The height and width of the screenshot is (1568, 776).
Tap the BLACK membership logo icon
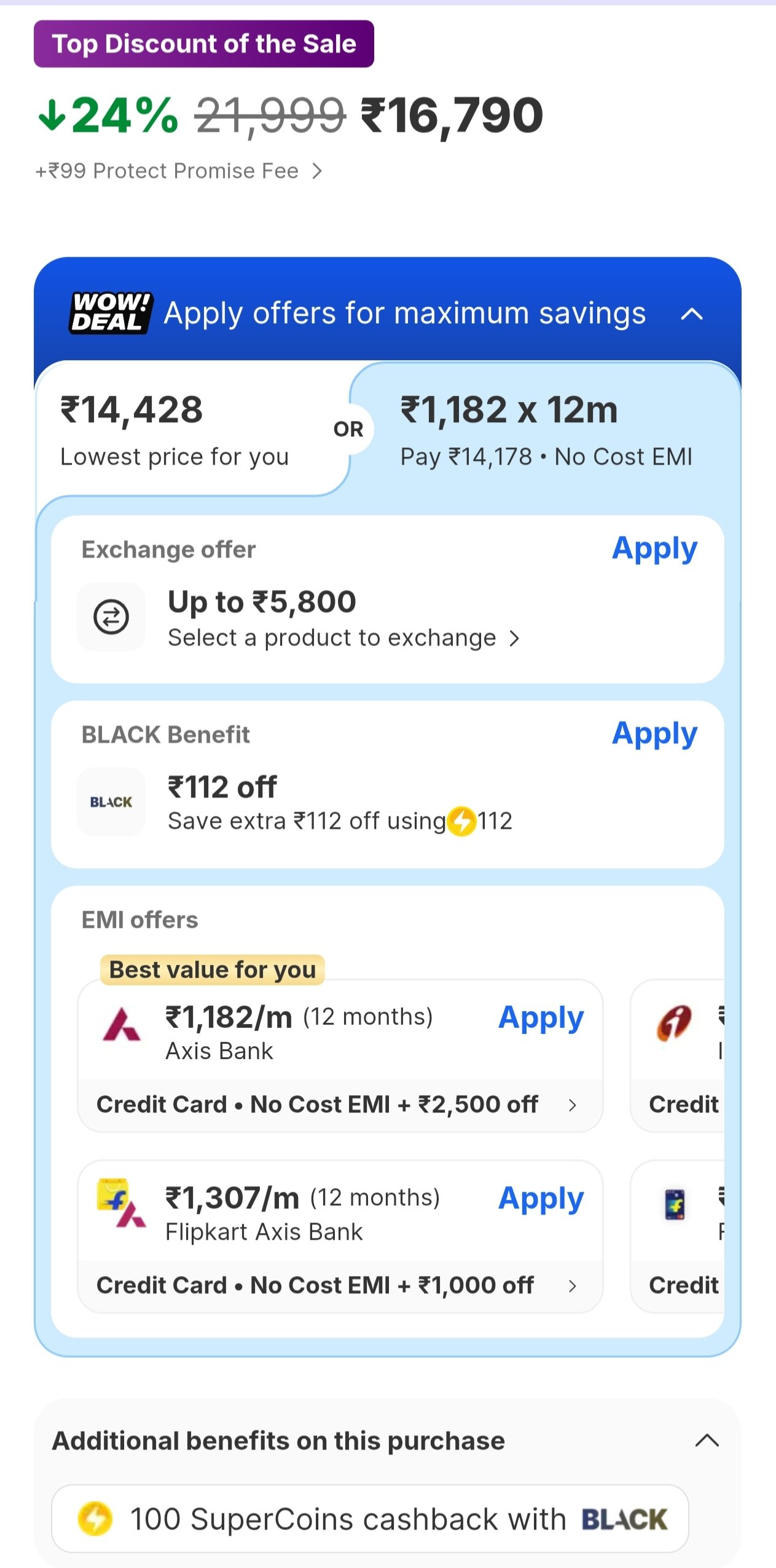(111, 802)
